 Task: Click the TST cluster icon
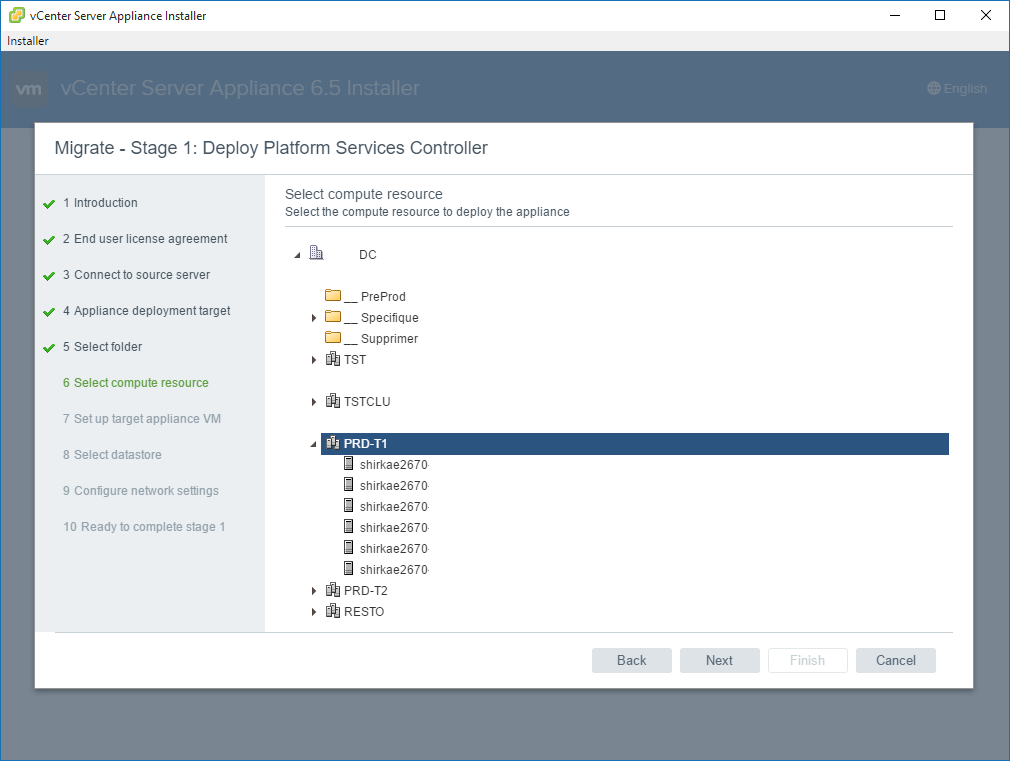pyautogui.click(x=333, y=359)
